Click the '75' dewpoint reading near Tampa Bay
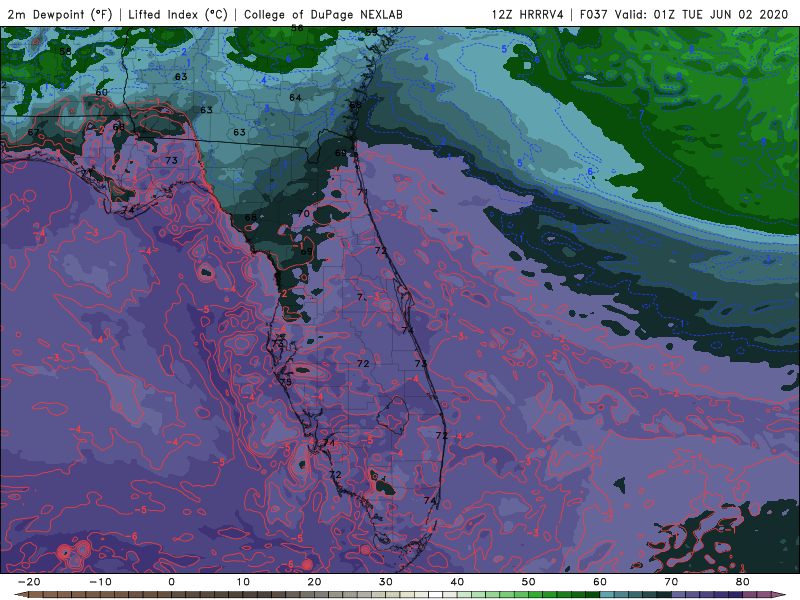Screen dimensions: 800x600 click(286, 382)
